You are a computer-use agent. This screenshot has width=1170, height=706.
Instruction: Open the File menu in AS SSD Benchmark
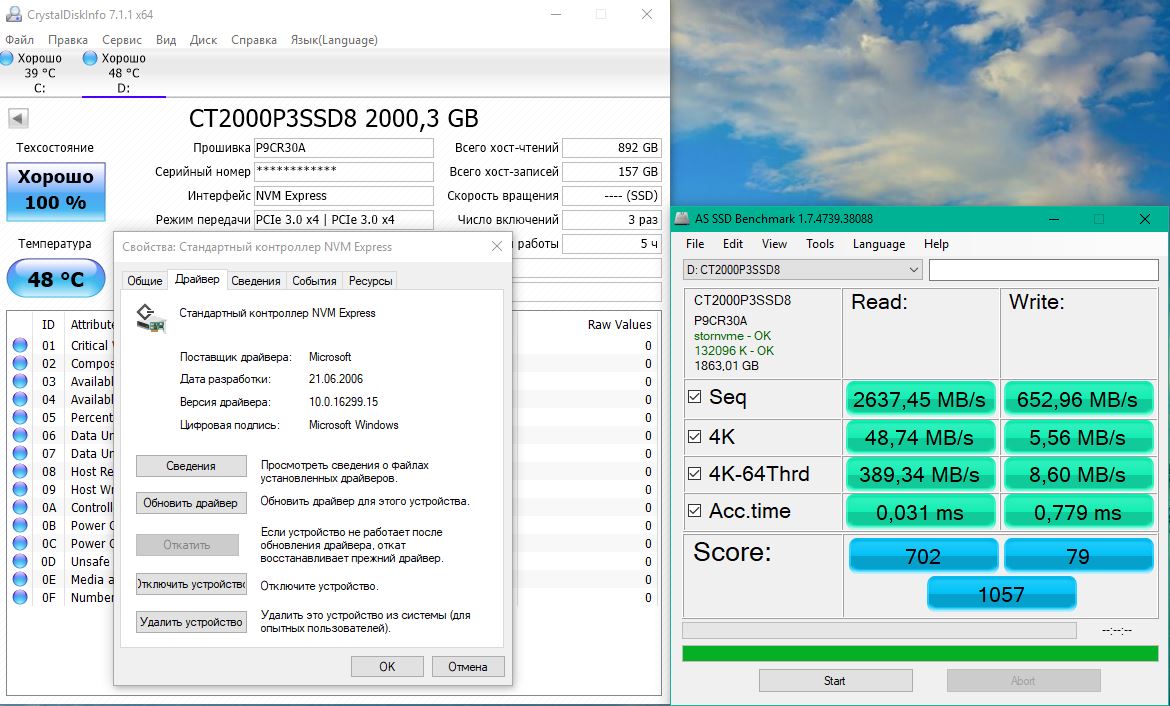695,243
